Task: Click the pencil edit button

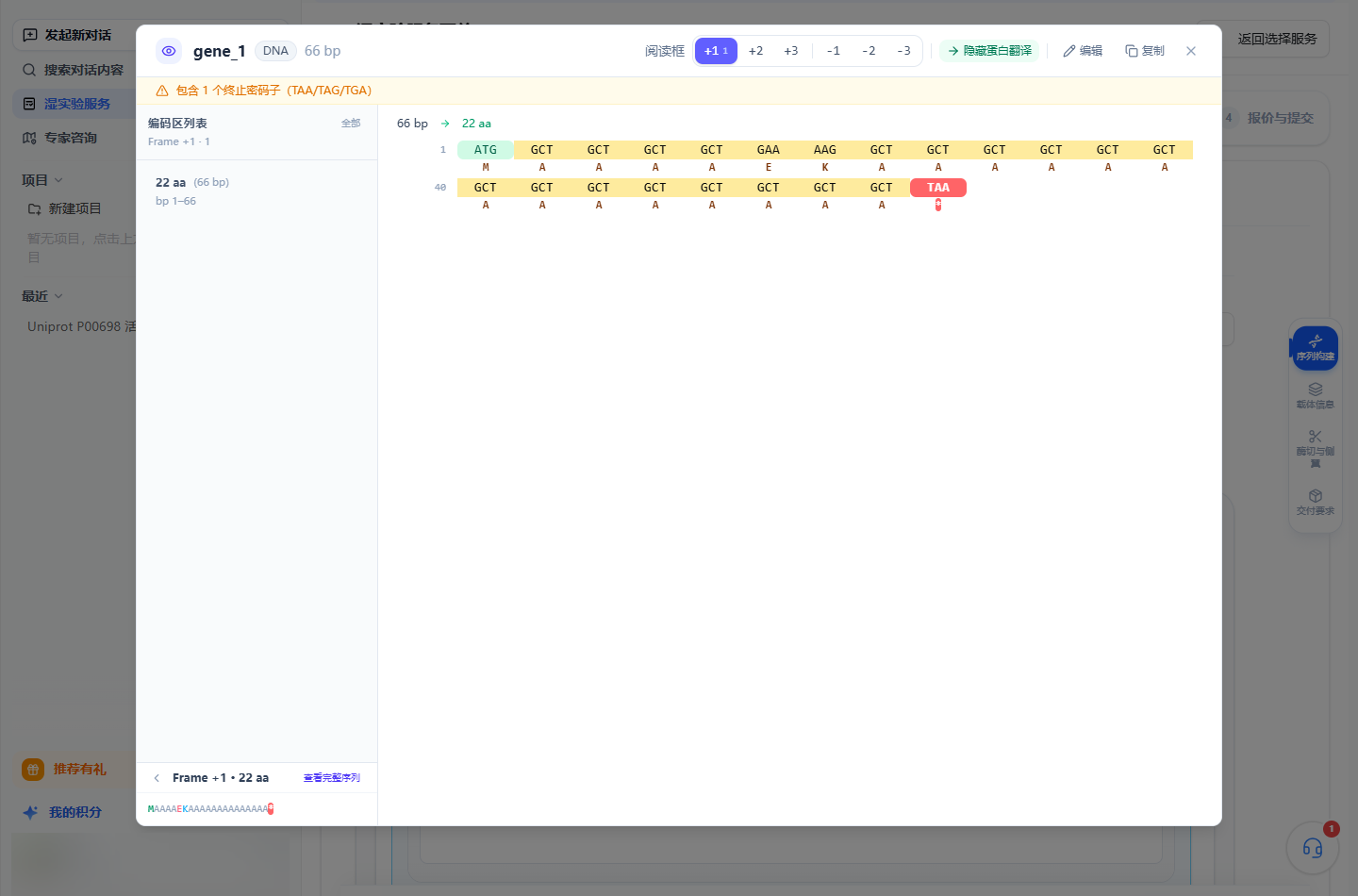Action: 1083,51
